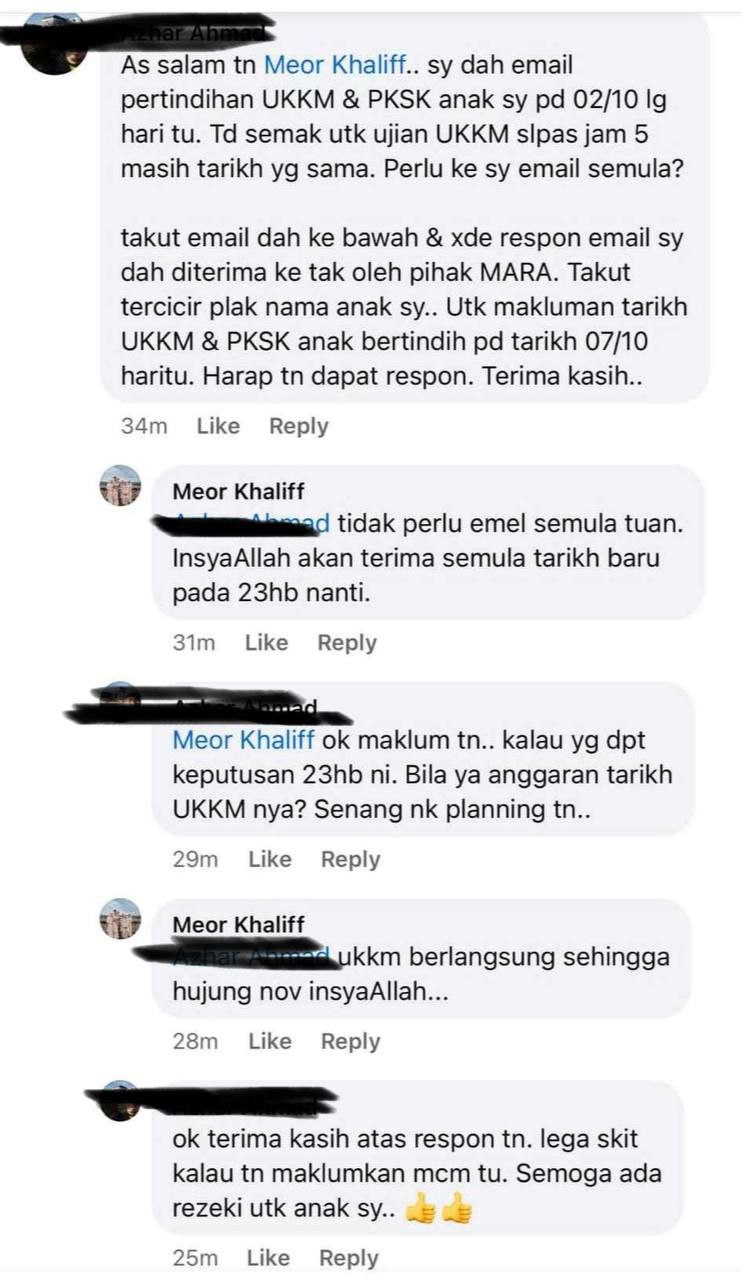Reply to the comment posted 29m ago
This screenshot has height=1280, width=741.
pyautogui.click(x=351, y=859)
